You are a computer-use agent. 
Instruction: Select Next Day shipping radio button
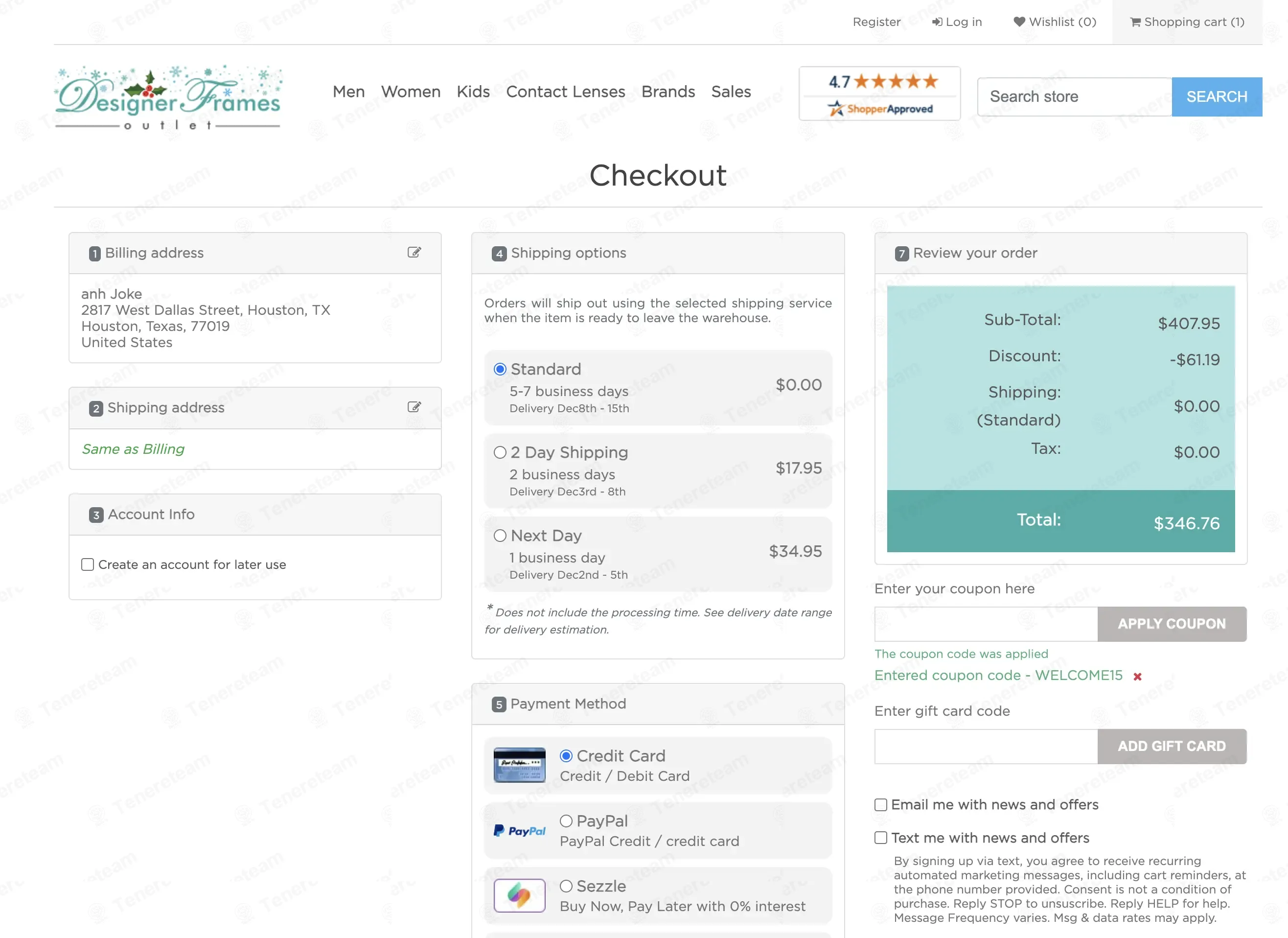tap(500, 536)
